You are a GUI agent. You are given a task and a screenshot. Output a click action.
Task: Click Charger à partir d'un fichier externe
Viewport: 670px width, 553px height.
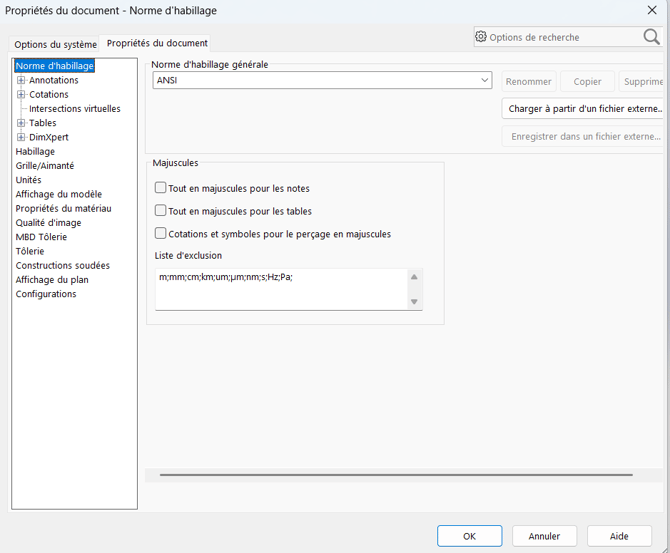click(x=584, y=109)
